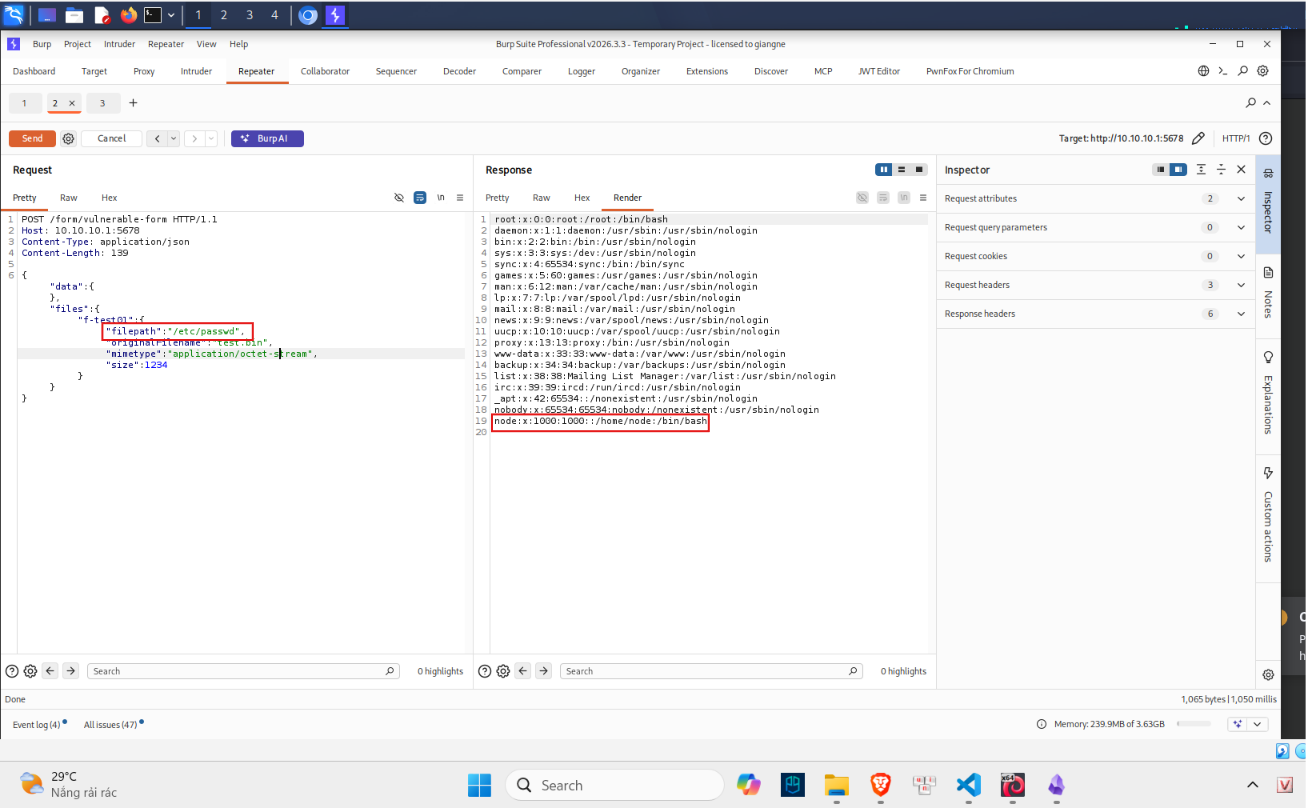
Task: Expand all Inspector sections icon
Action: pos(1201,170)
